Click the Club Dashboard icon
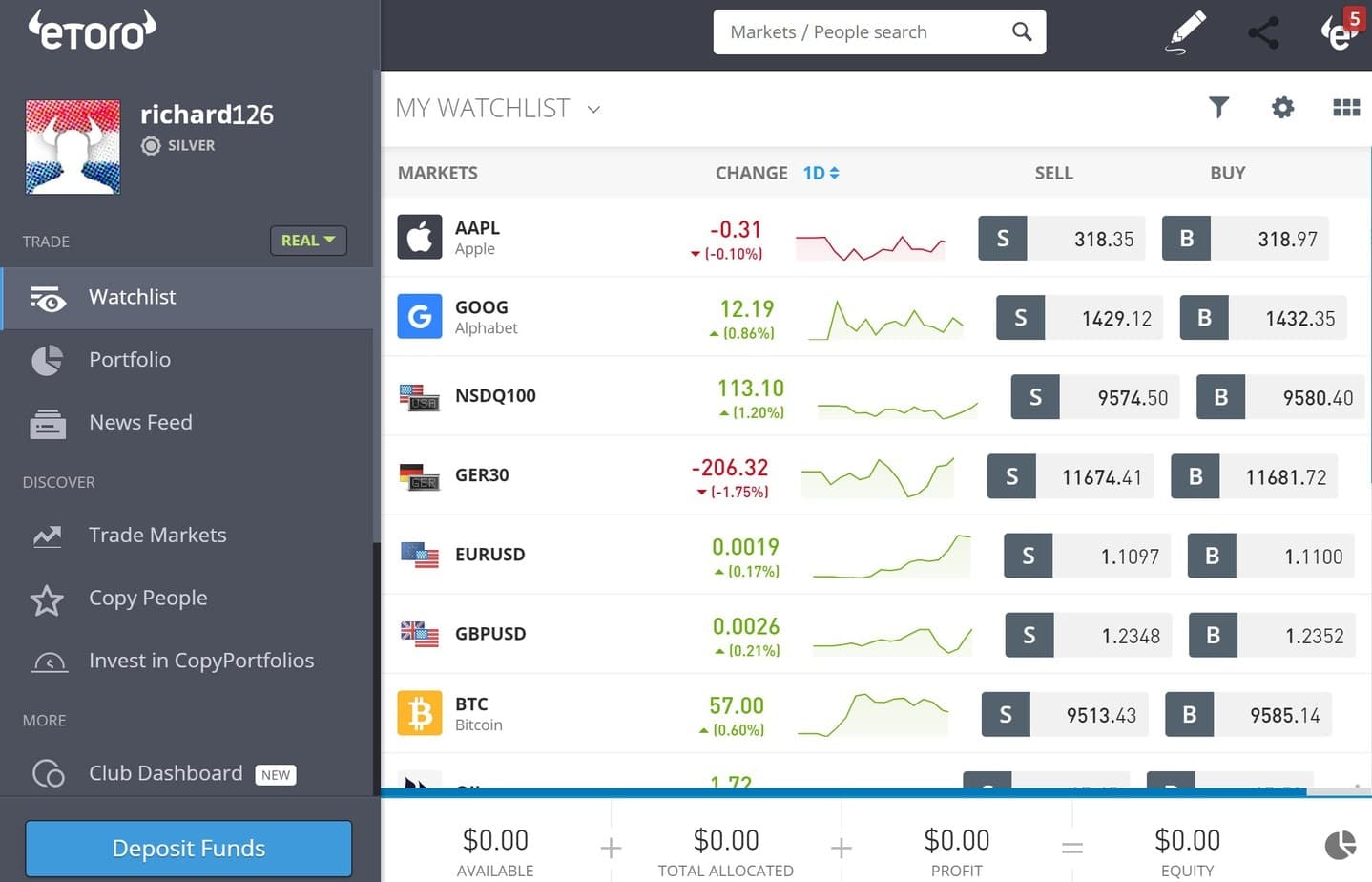1372x882 pixels. 48,773
